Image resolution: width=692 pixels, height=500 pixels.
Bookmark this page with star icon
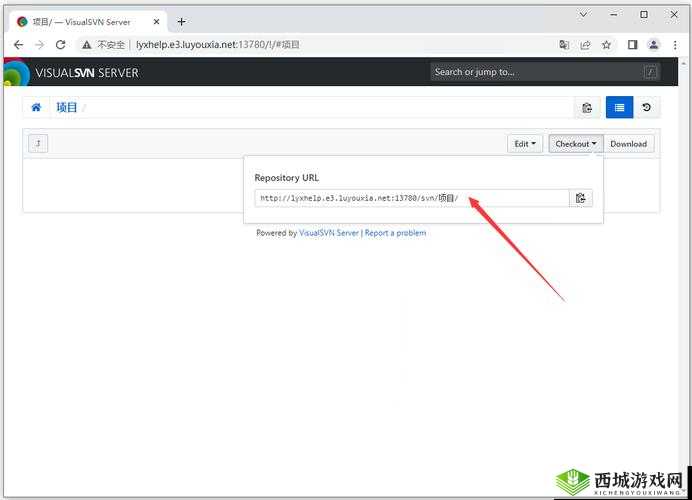pos(606,45)
